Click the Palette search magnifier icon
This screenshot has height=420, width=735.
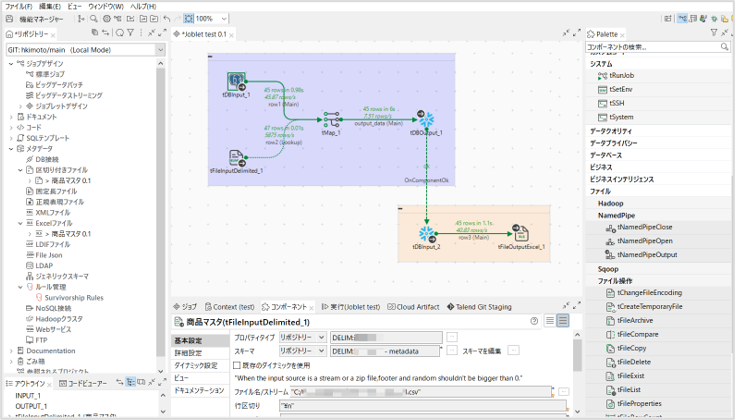pyautogui.click(x=724, y=47)
